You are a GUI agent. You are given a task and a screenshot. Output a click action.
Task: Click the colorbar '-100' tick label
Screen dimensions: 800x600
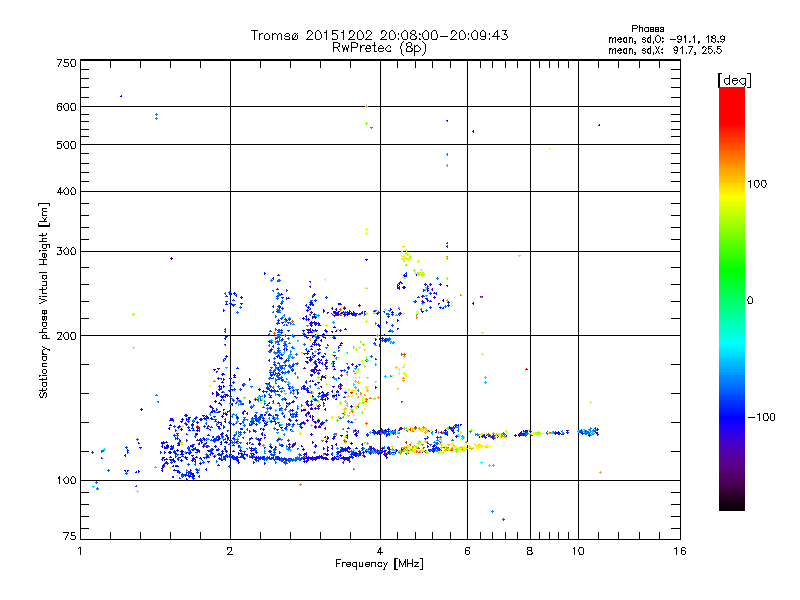[x=761, y=417]
